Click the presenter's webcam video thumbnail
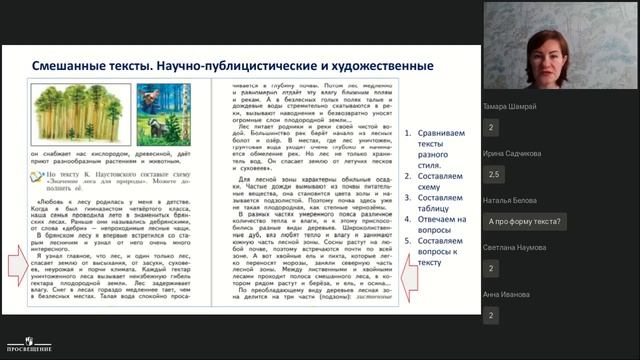The image size is (640, 360). pos(560,45)
